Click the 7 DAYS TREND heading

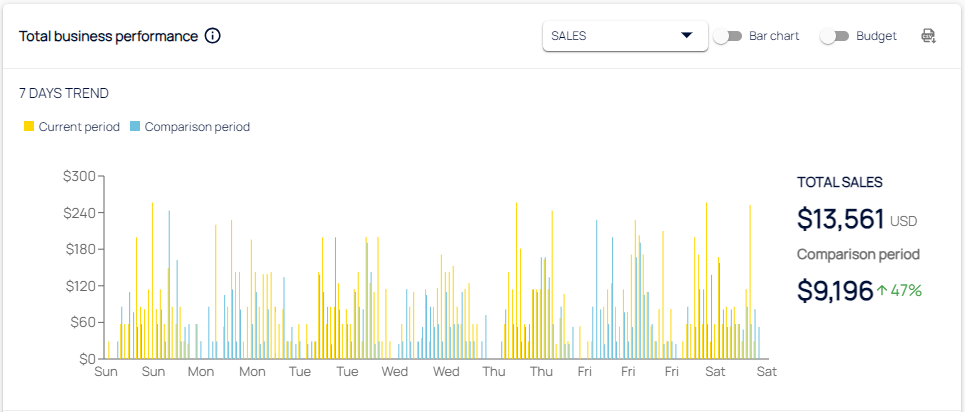pos(64,93)
